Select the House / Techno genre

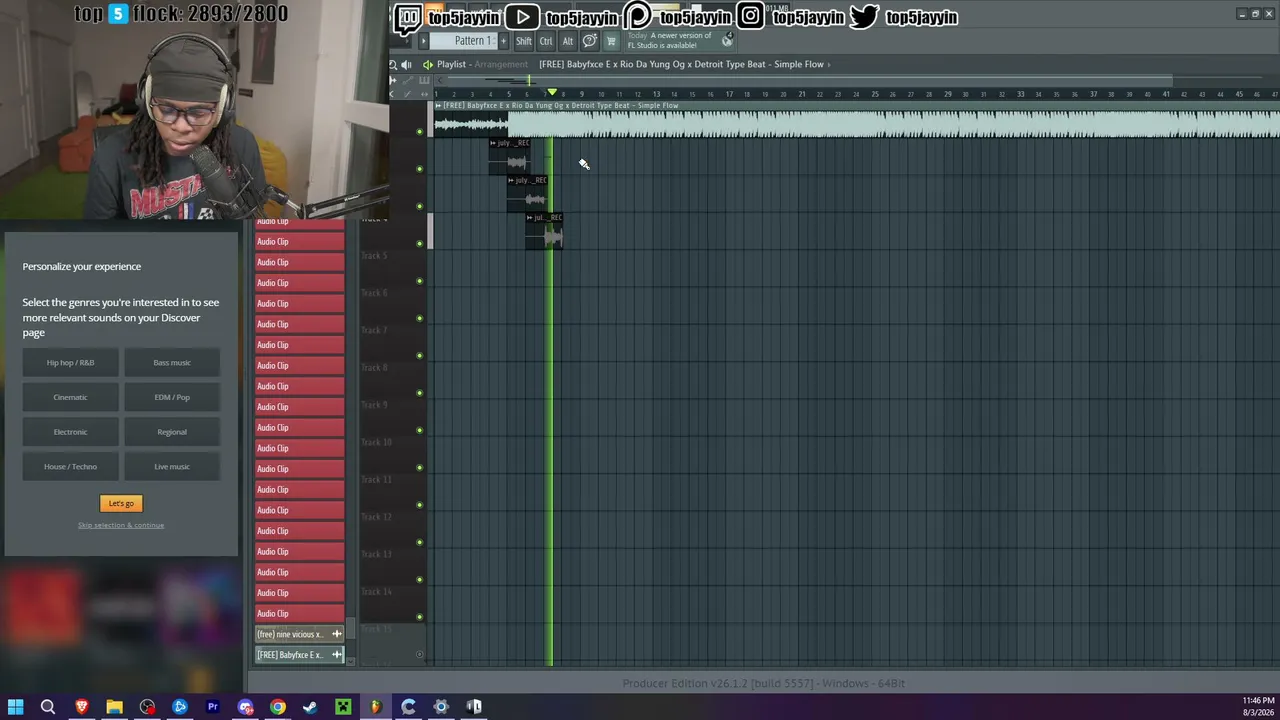tap(70, 466)
